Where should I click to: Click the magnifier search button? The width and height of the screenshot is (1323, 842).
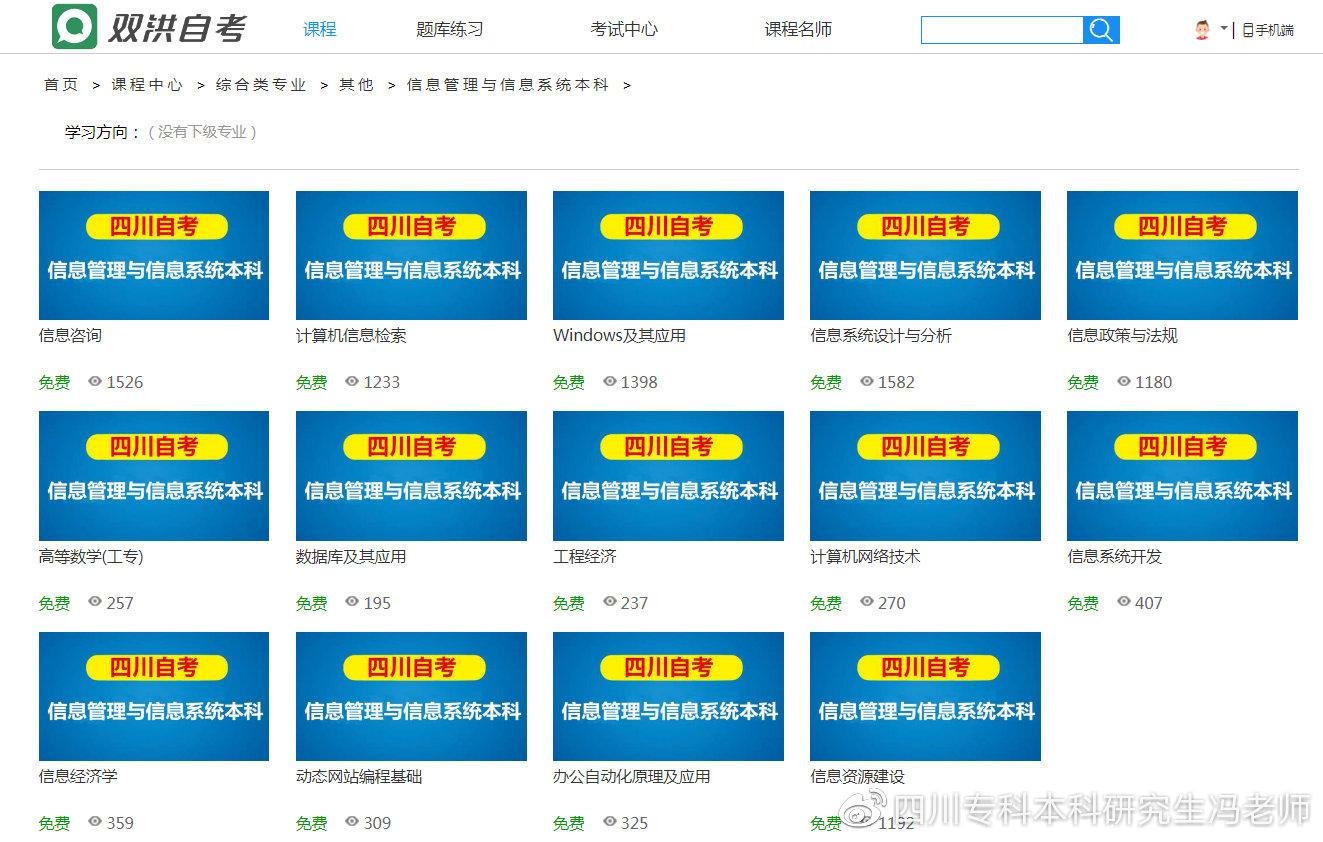pos(1101,30)
